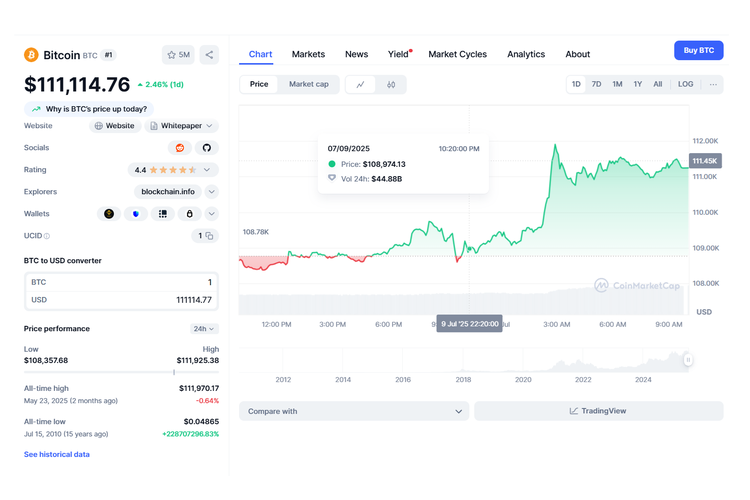
Task: Select the 1Y time range
Action: point(638,84)
